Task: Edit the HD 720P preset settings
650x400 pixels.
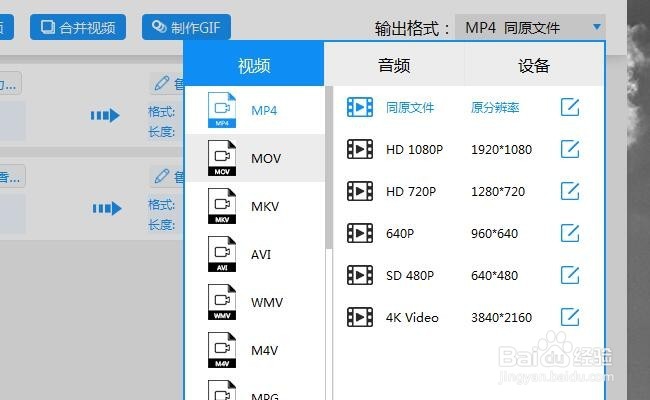Action: click(x=570, y=191)
